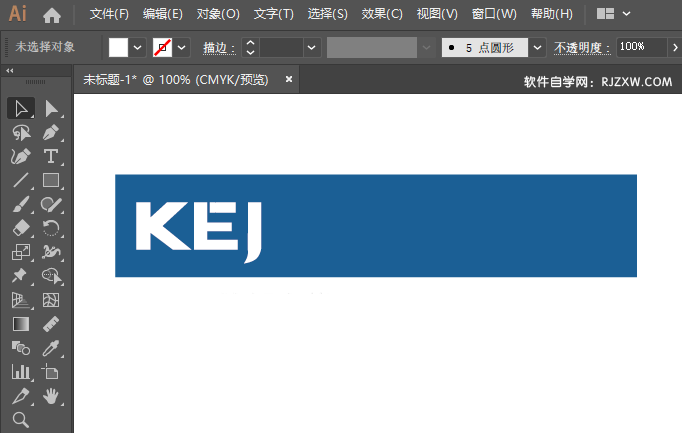The image size is (682, 433).
Task: Click the 描边 stroke panel link
Action: pos(219,47)
